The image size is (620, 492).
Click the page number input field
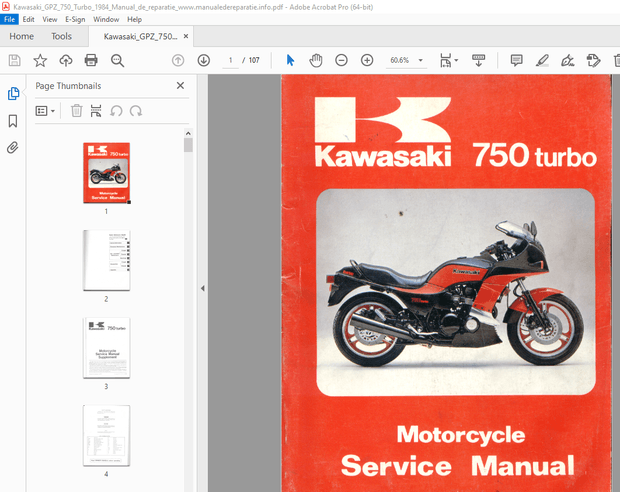click(231, 61)
